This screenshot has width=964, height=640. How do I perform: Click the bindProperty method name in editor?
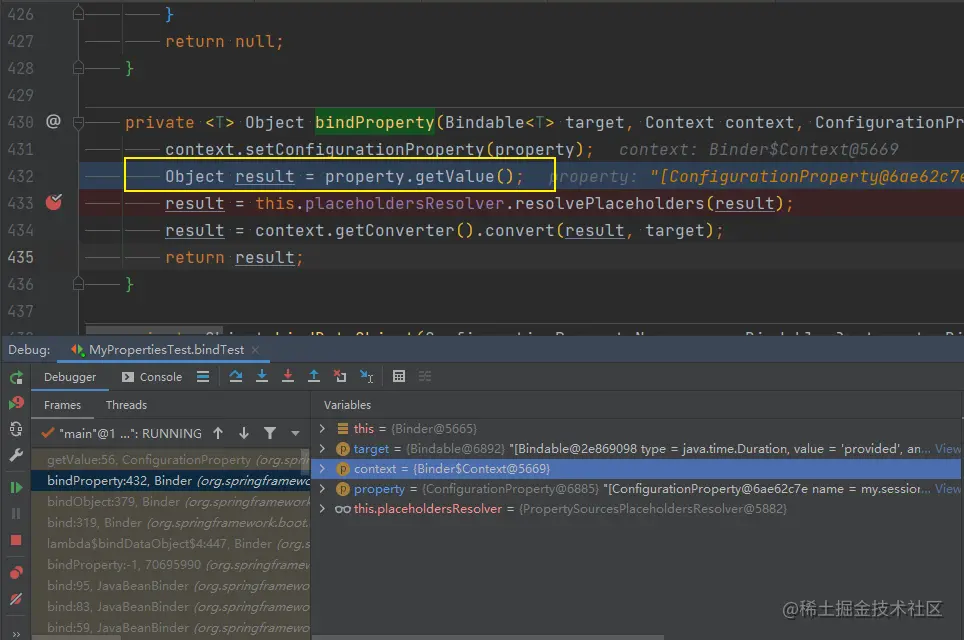tap(374, 122)
